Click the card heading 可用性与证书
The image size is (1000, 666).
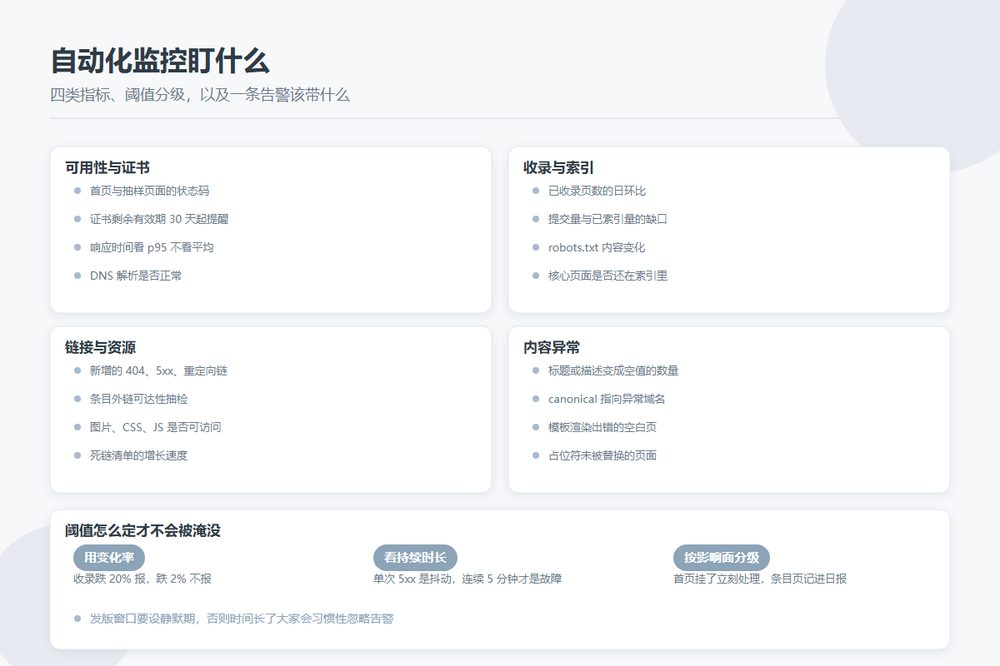(x=107, y=168)
